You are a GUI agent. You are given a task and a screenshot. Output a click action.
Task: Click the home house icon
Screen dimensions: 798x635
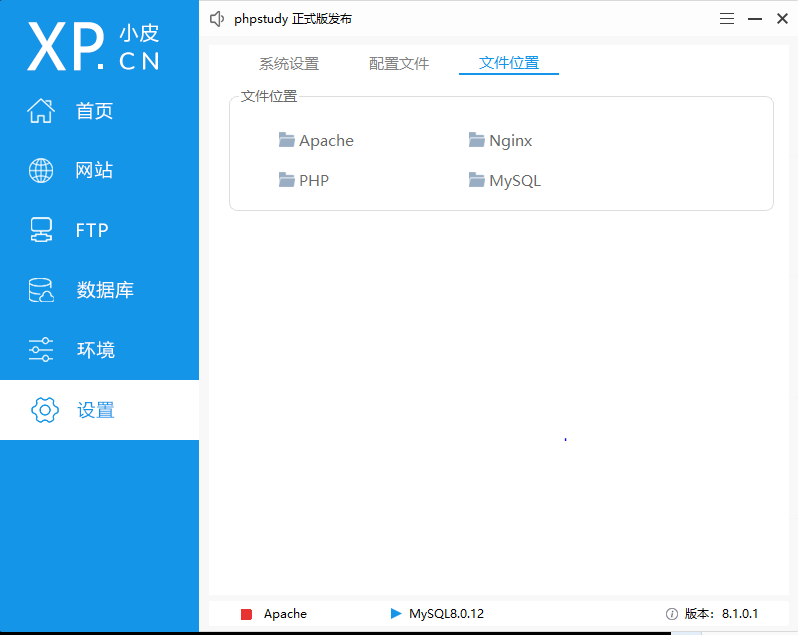tap(41, 111)
